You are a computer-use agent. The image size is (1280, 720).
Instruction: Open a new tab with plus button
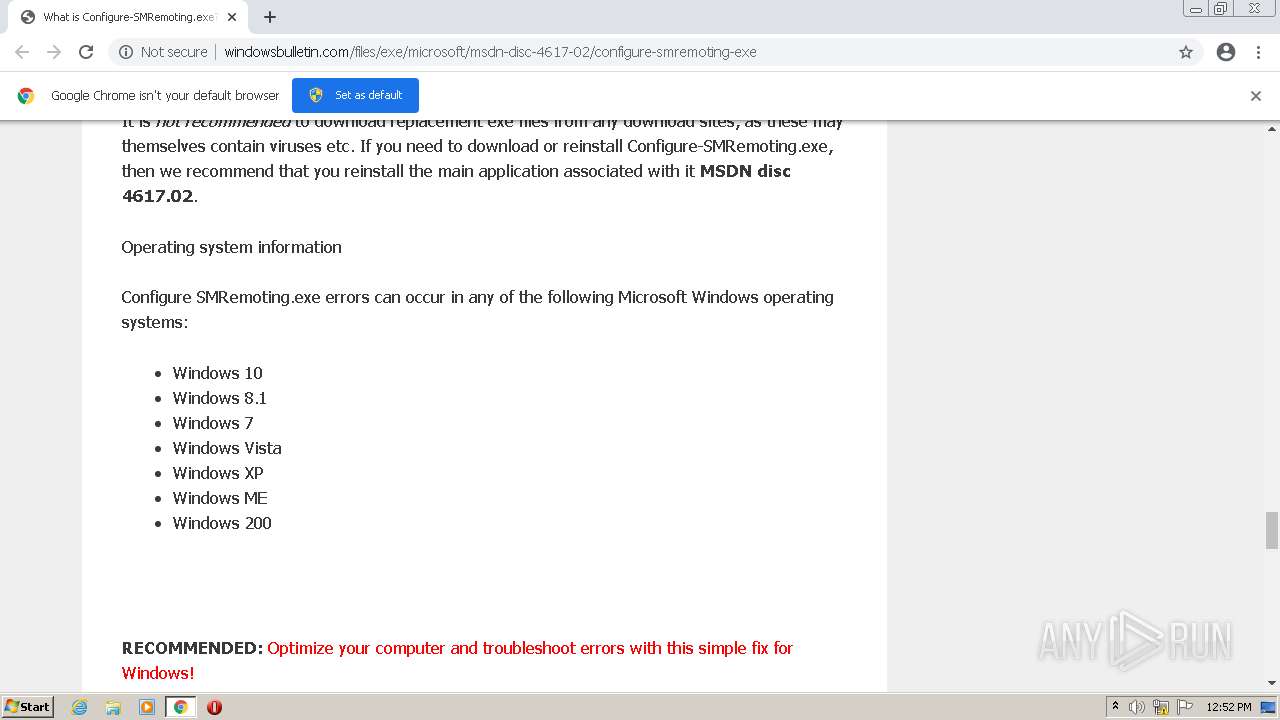pos(270,17)
